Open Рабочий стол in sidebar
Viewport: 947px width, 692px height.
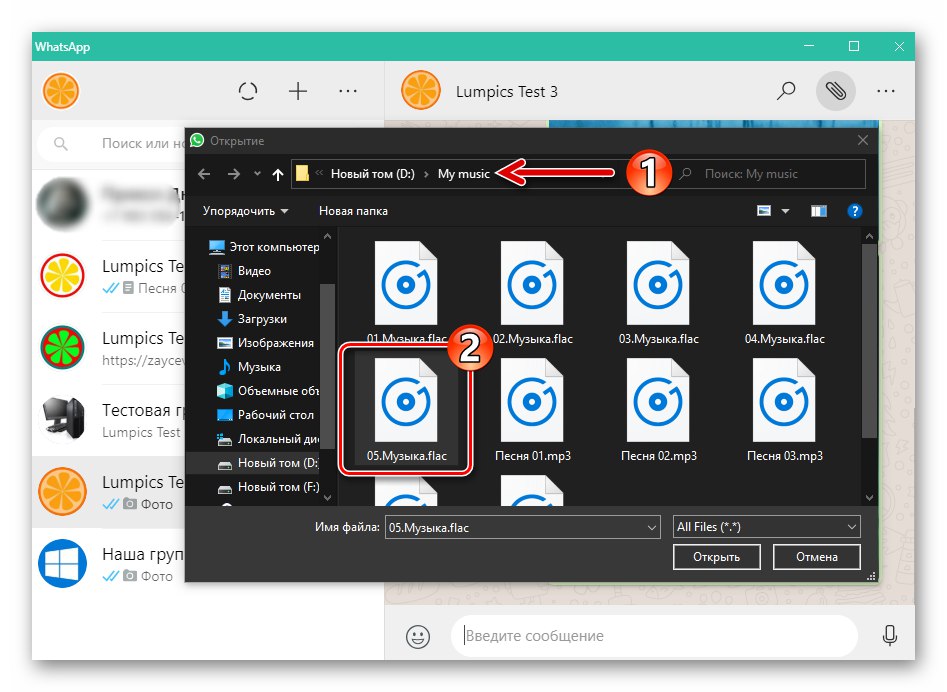click(x=265, y=415)
